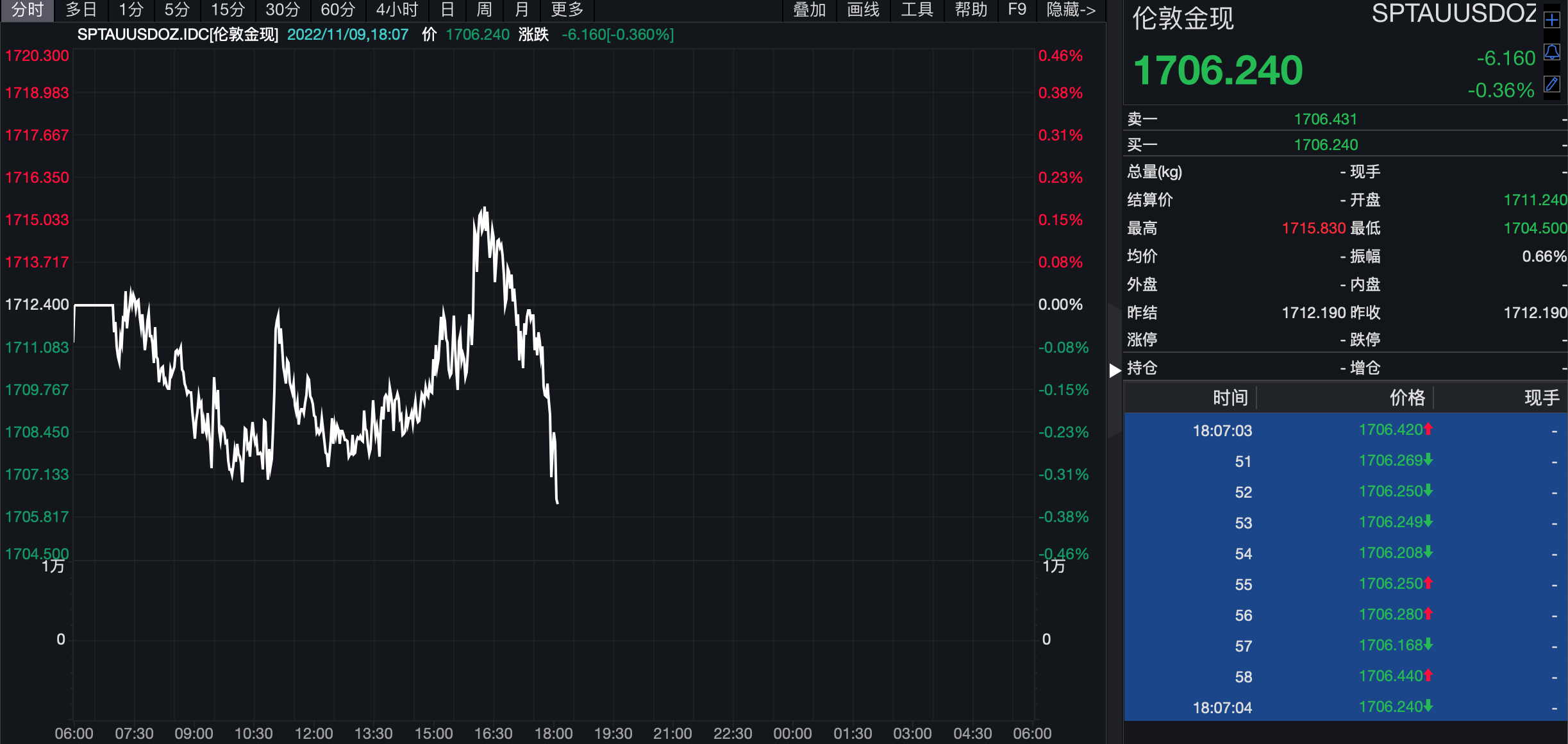Select the 分时 intraday tab
The height and width of the screenshot is (744, 1568).
coord(27,10)
